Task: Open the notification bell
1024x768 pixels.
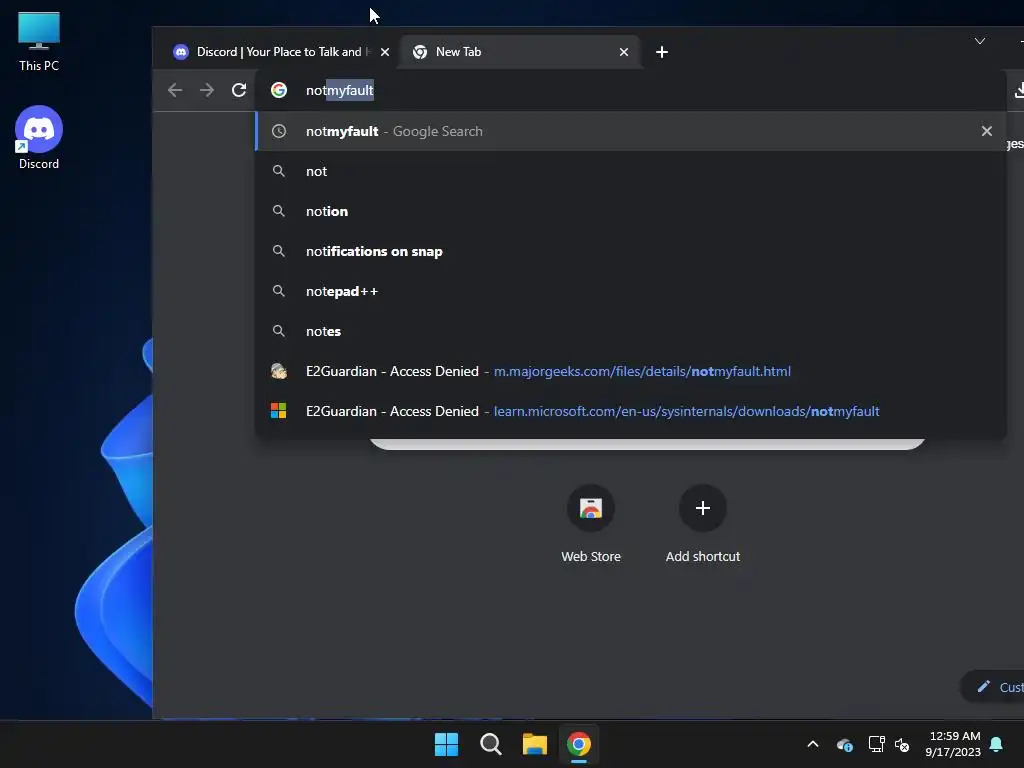Action: pyautogui.click(x=997, y=744)
